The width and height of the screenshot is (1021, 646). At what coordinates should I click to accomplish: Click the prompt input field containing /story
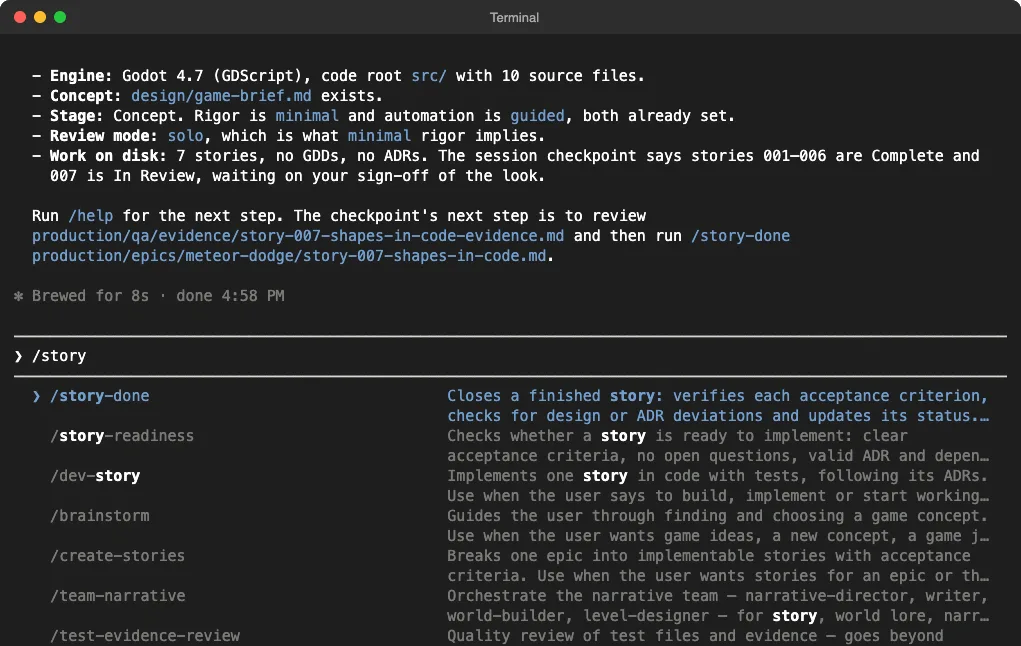coord(510,356)
